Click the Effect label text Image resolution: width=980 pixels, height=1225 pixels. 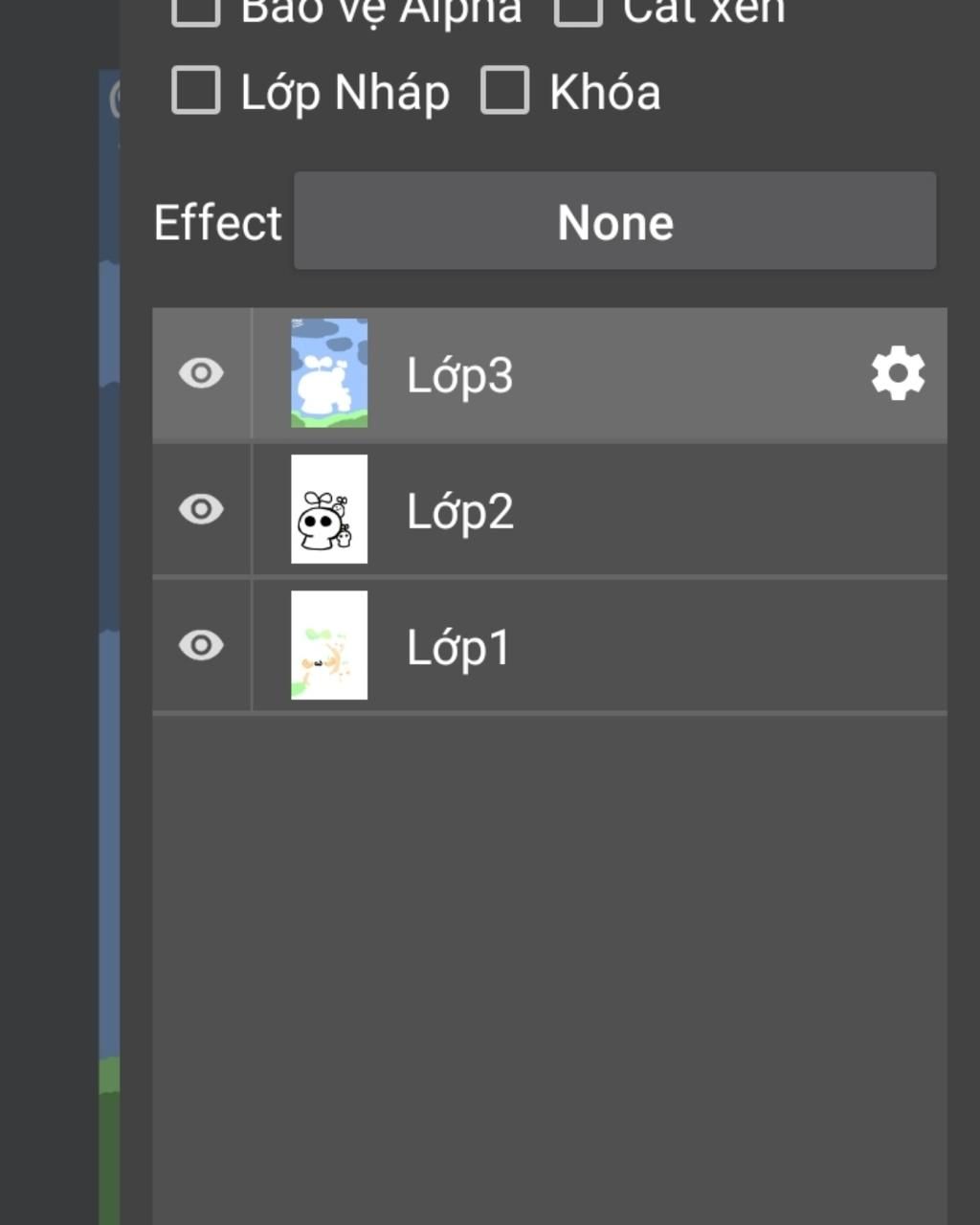coord(218,222)
